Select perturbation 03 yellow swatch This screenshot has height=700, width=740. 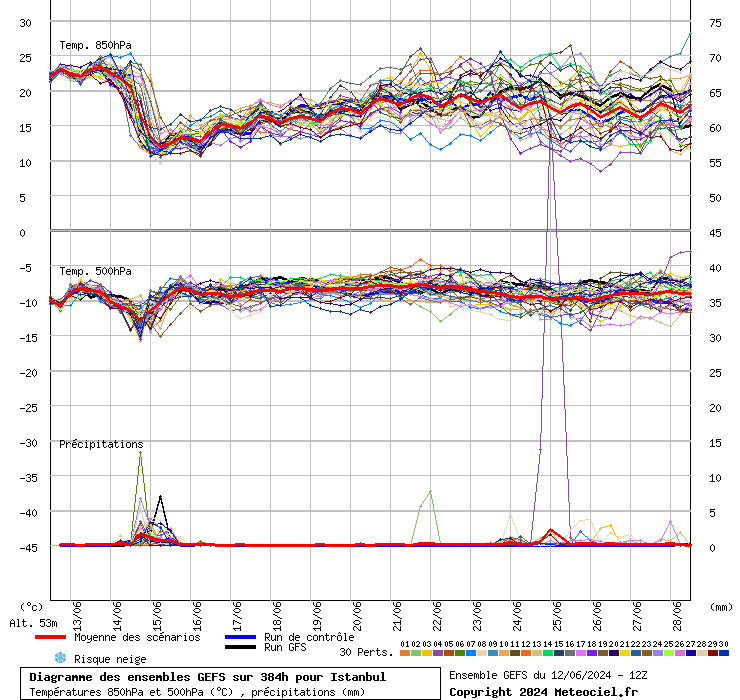tap(427, 653)
